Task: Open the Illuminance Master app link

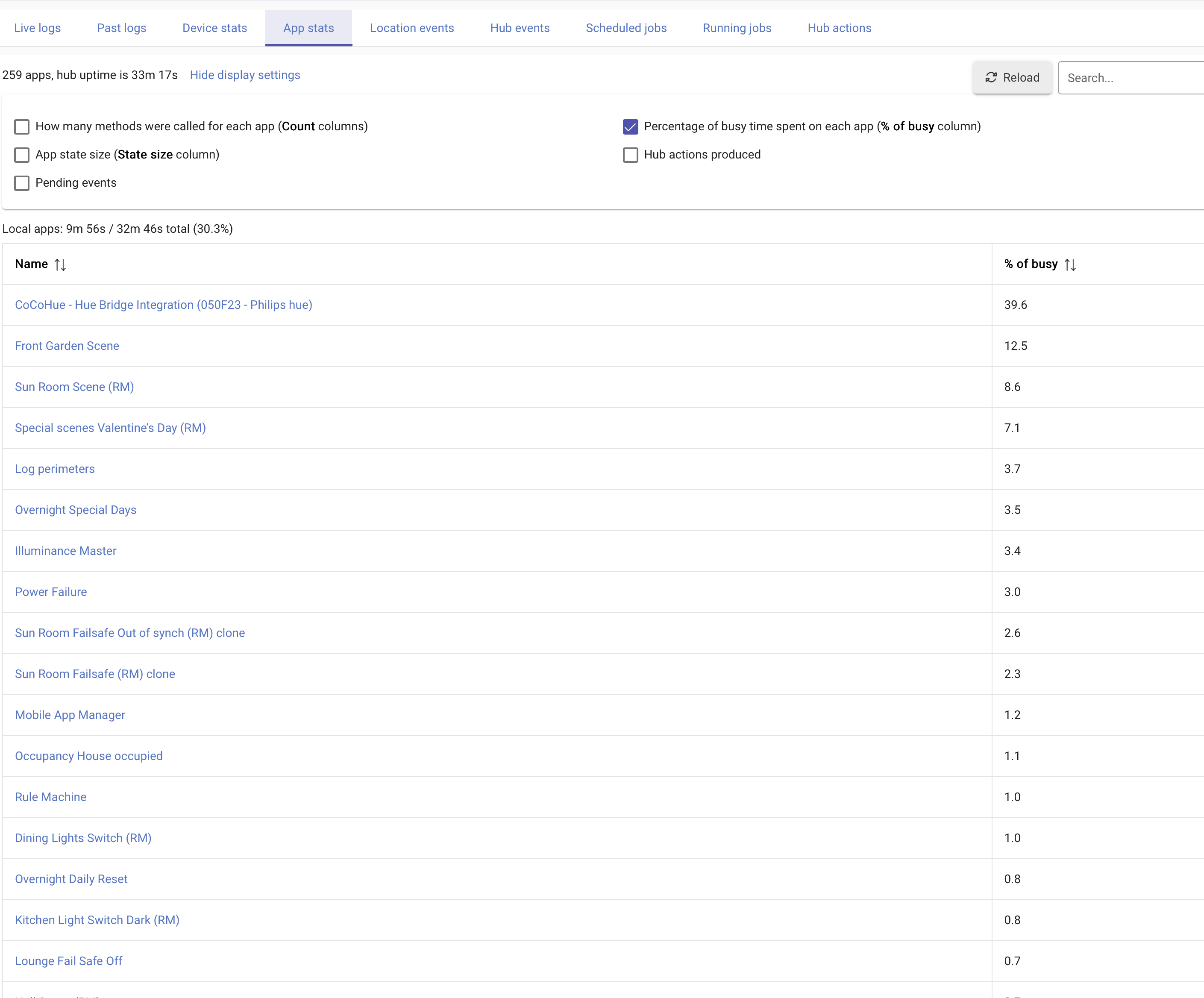Action: (x=65, y=551)
